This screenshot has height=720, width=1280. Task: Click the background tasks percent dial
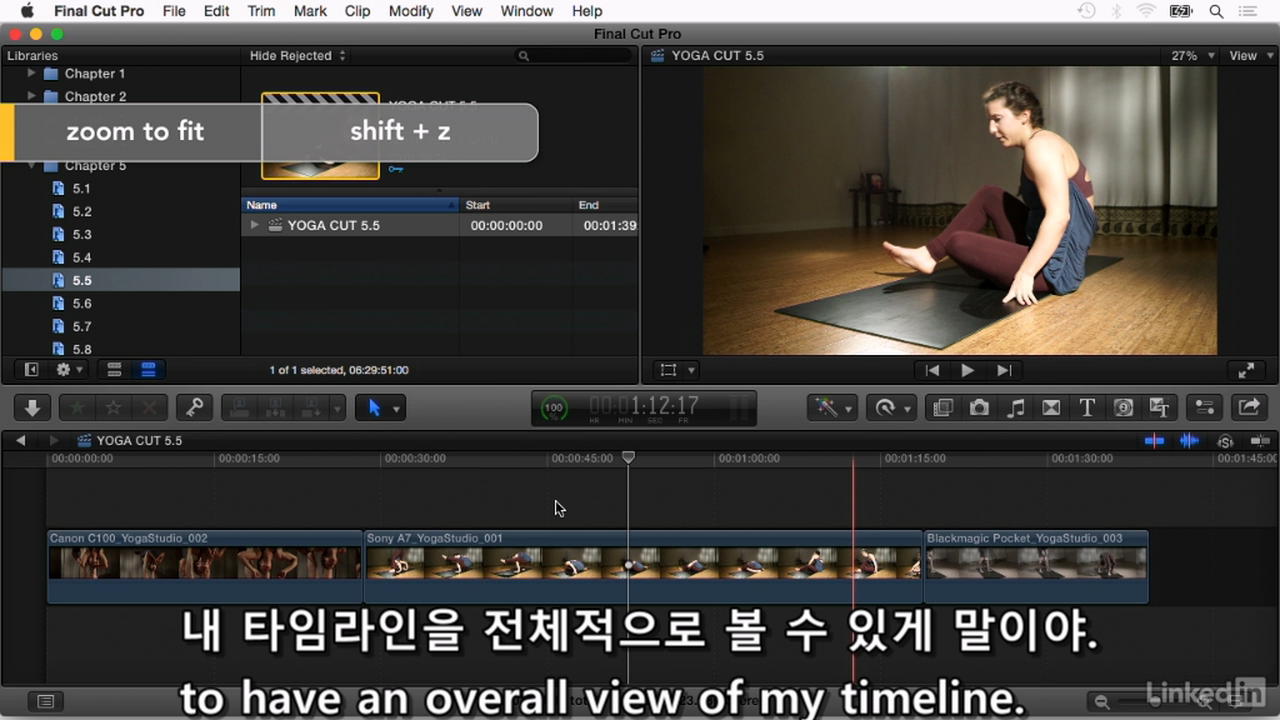pos(553,408)
